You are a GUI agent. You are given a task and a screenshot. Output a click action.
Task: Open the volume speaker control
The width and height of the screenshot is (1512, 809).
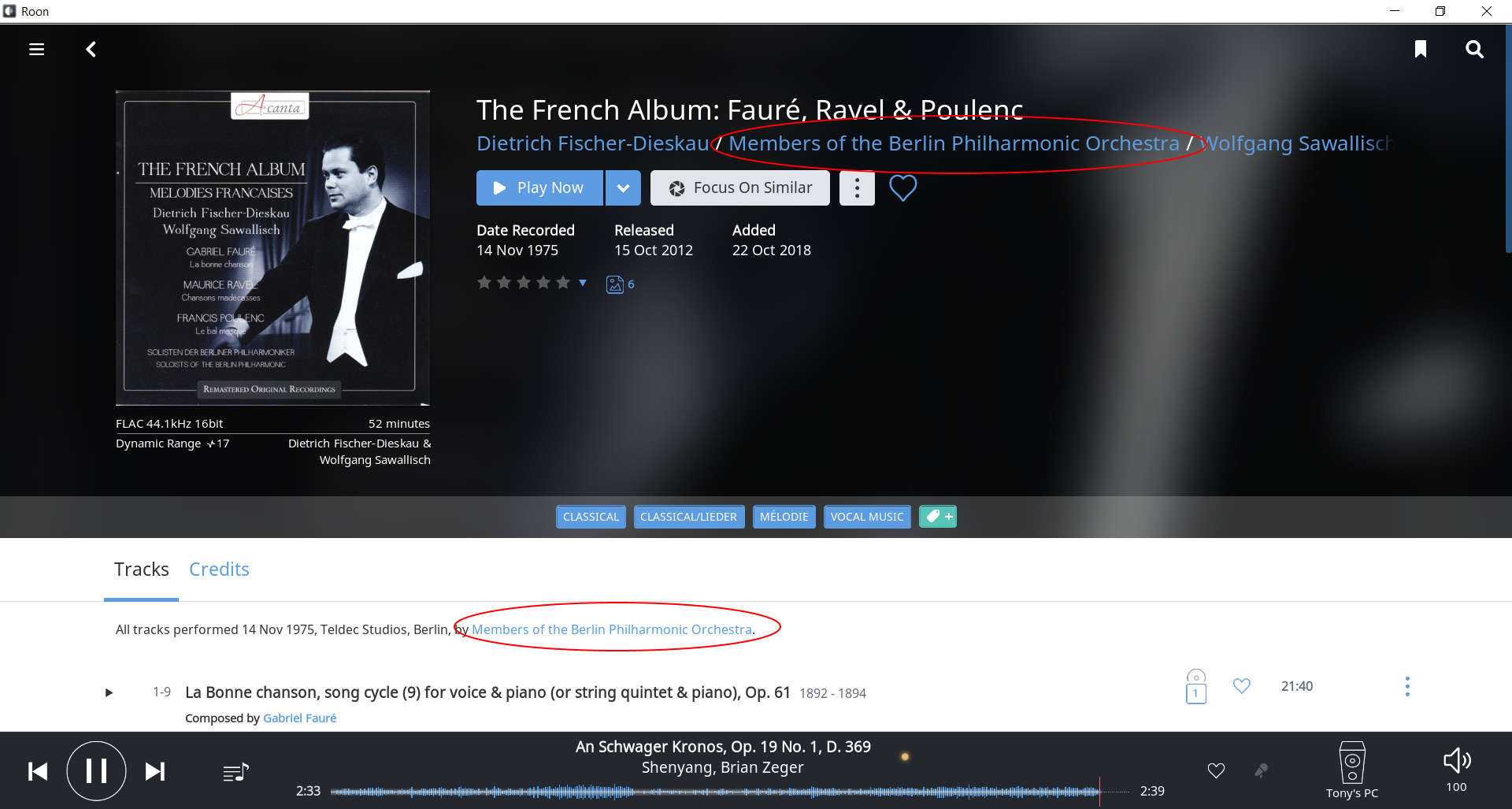[1457, 761]
